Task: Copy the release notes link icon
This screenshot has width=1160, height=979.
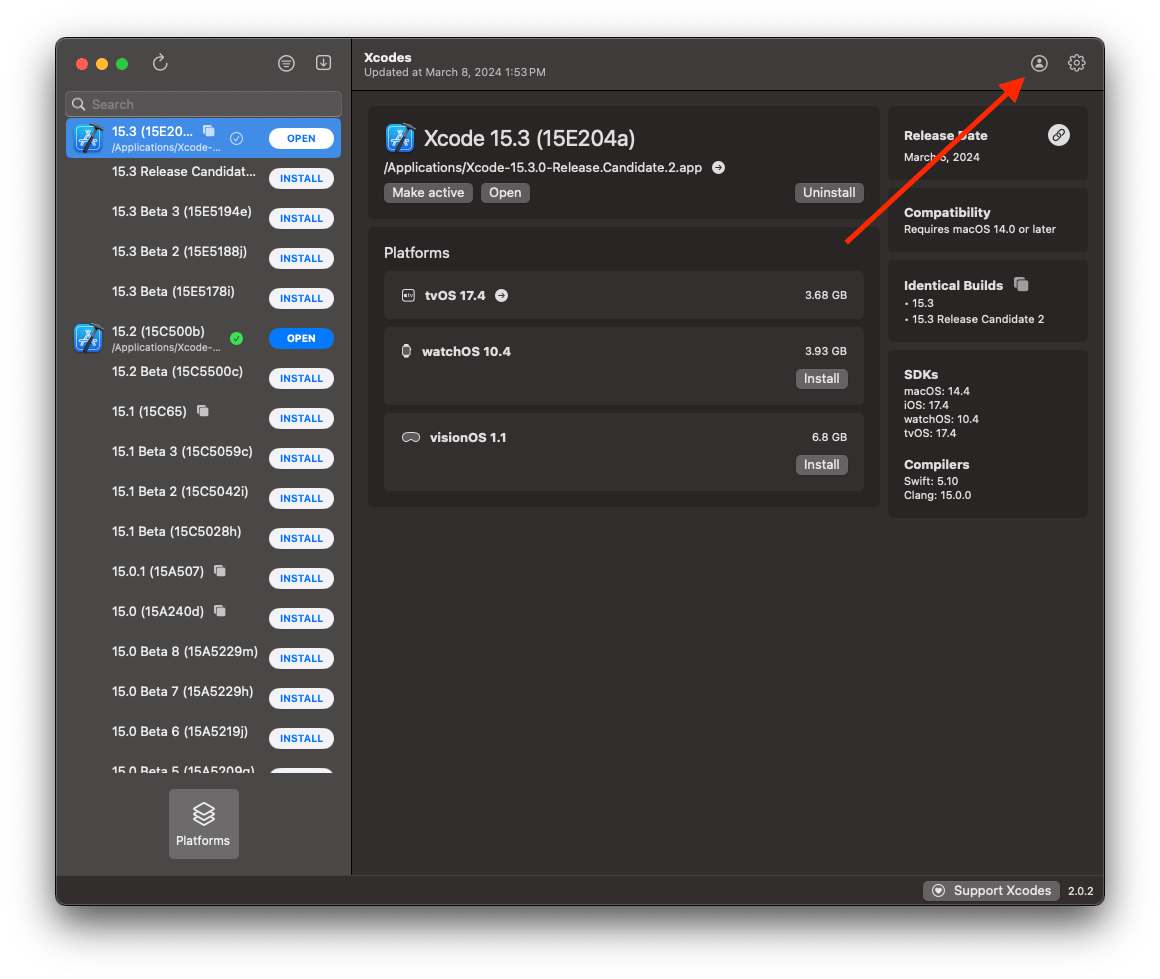Action: [x=1059, y=135]
